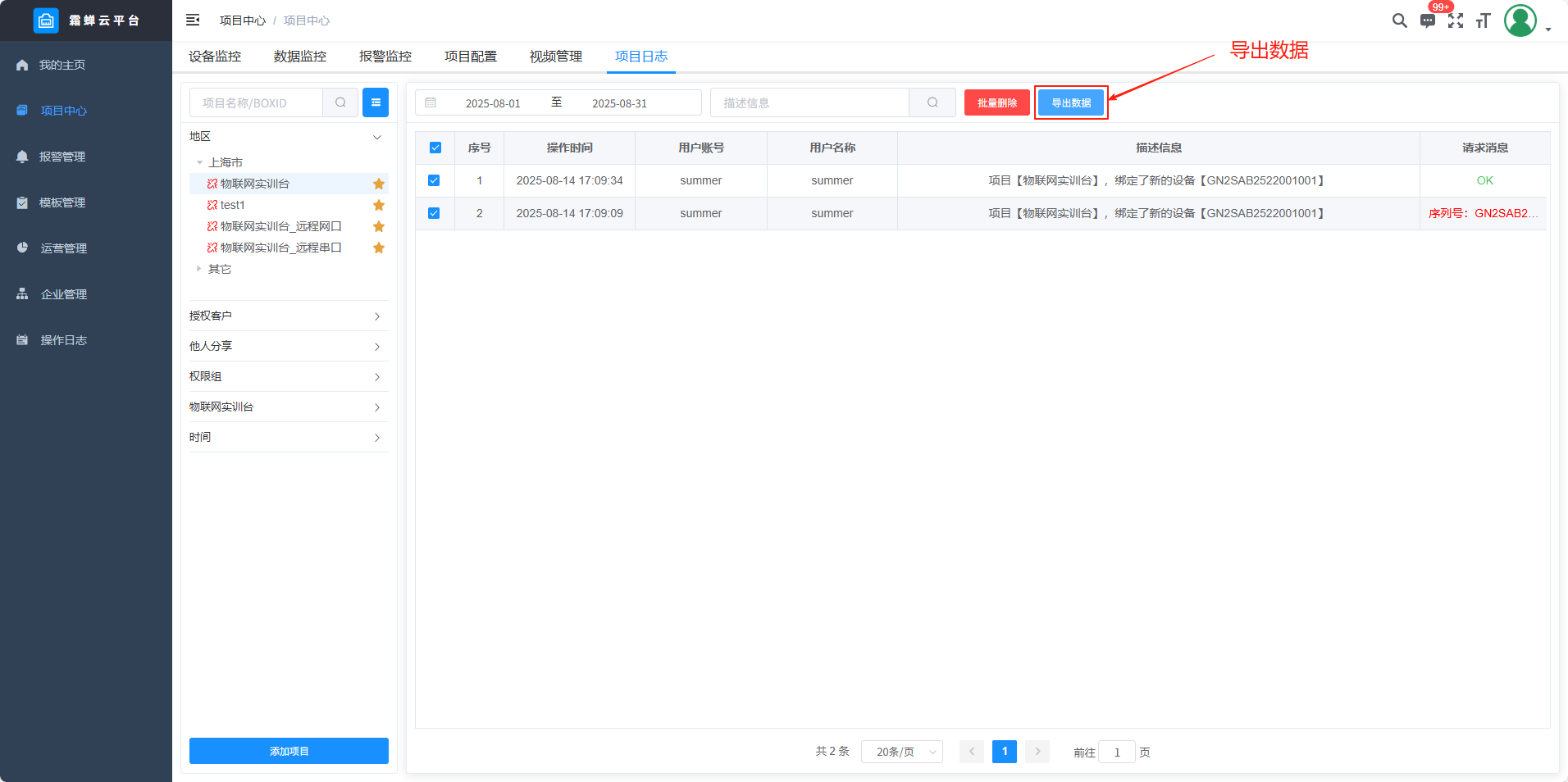
Task: Click the sidebar collapse hamburger icon
Action: click(193, 20)
